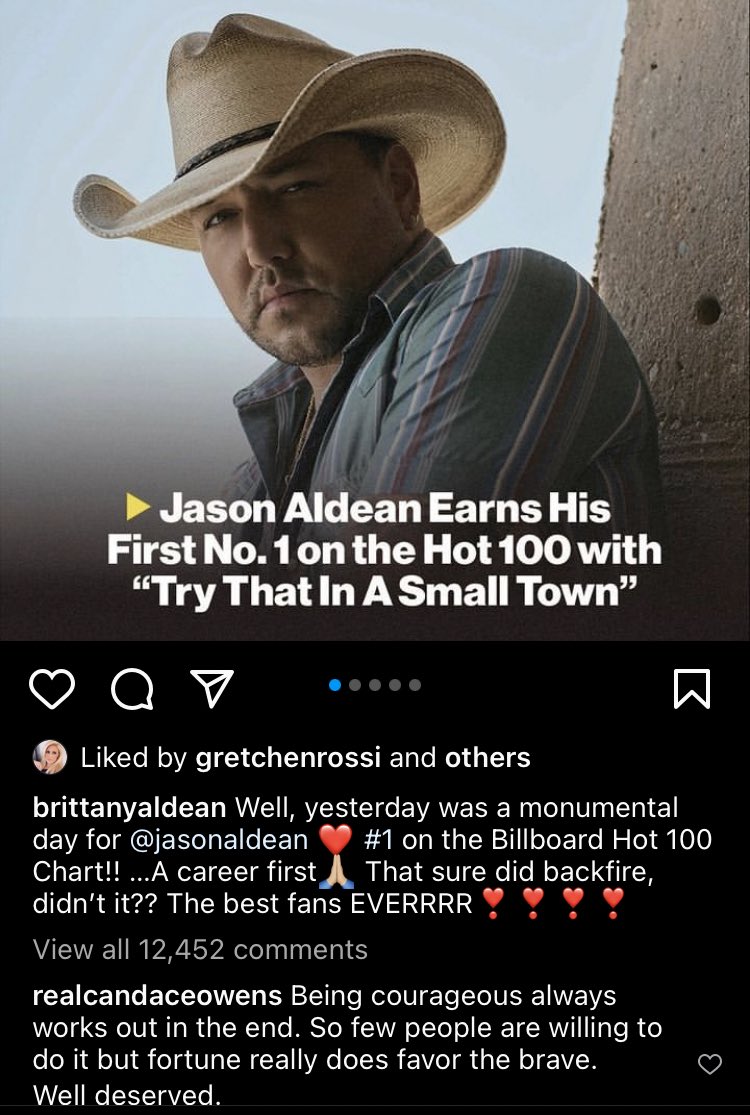
Task: Tap the Jason Aldean headline text
Action: (x=384, y=550)
